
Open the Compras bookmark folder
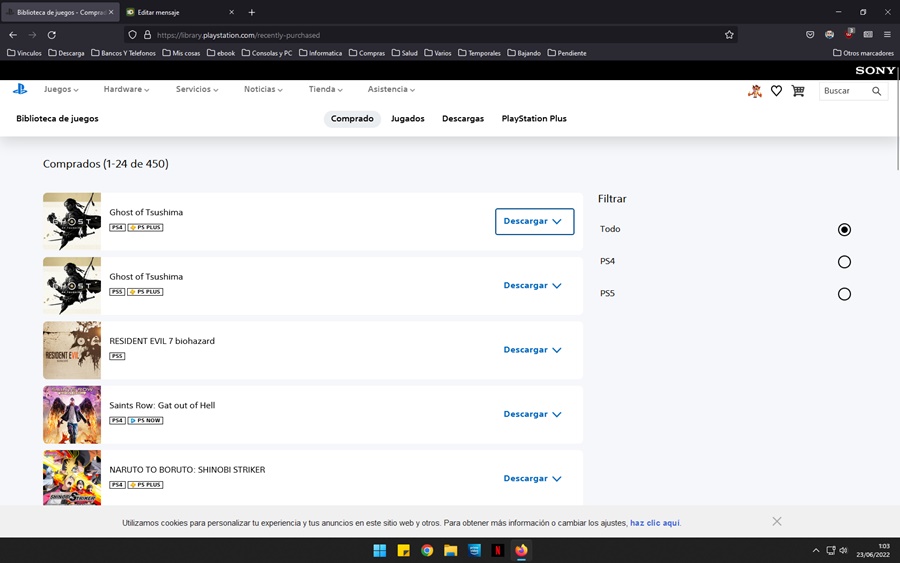(367, 53)
